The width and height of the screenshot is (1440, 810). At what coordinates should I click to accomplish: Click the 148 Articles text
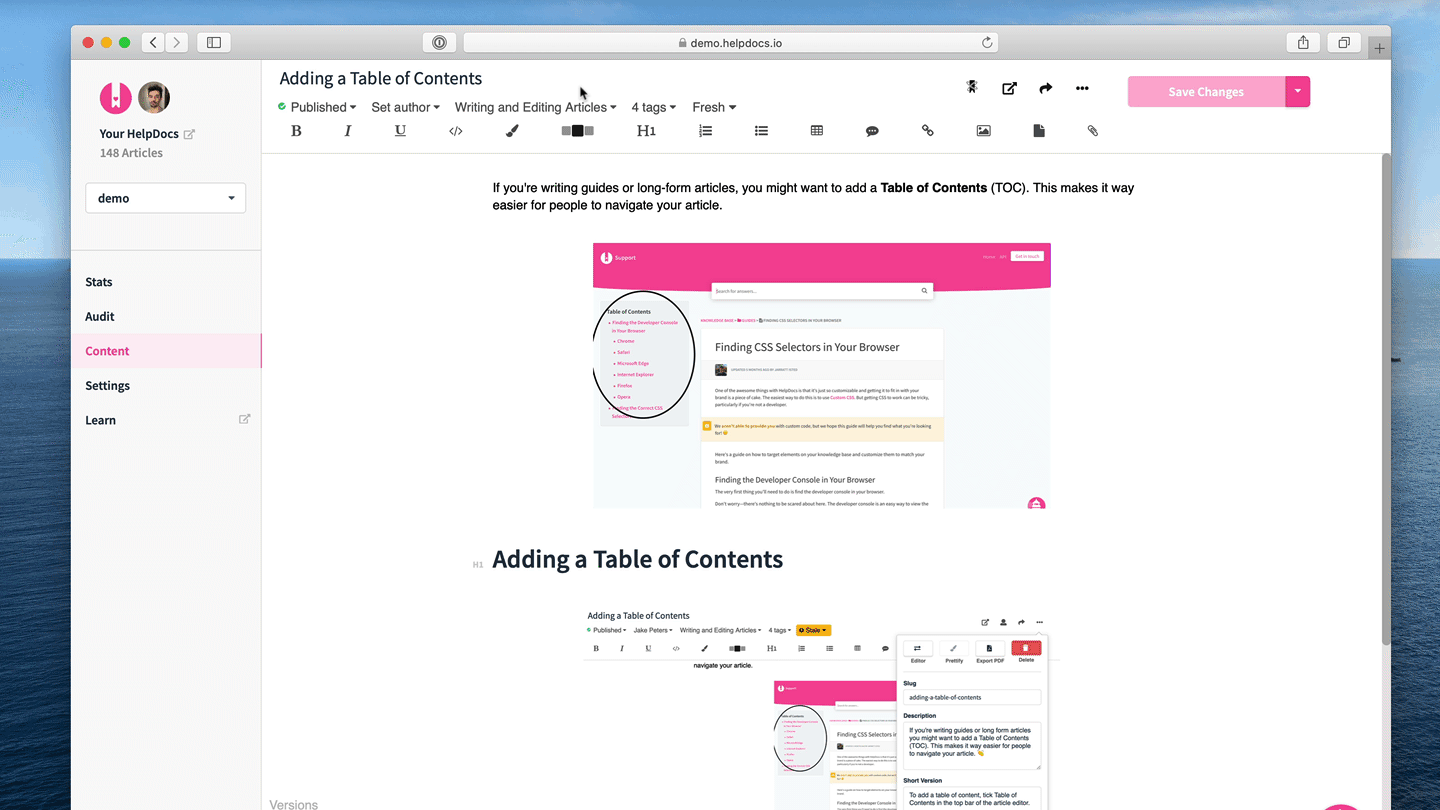[131, 153]
